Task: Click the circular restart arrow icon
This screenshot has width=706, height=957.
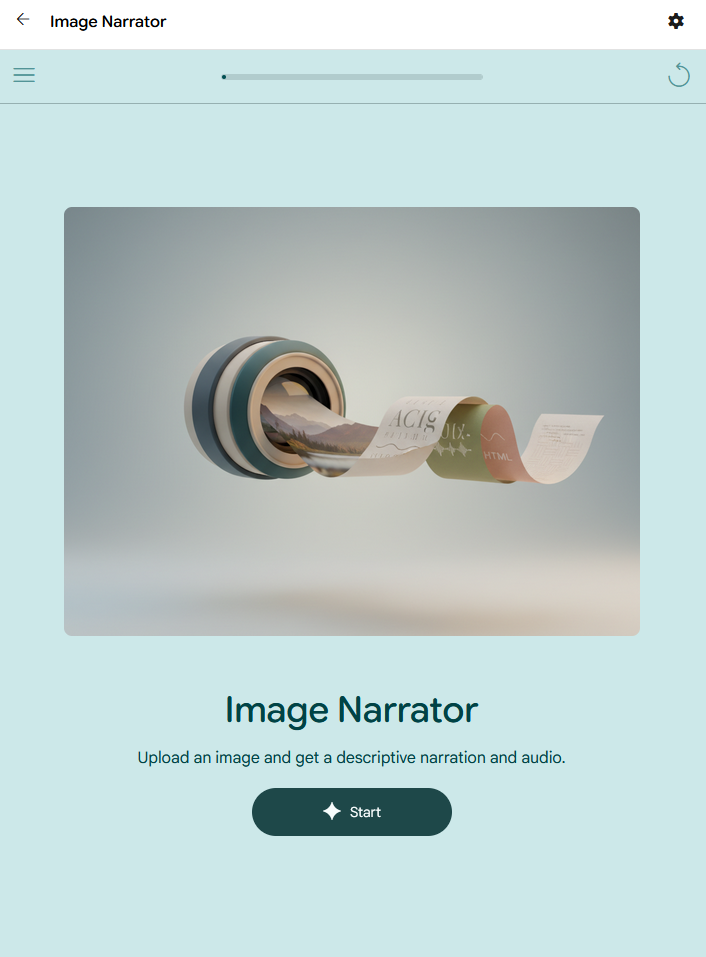Action: pyautogui.click(x=679, y=75)
